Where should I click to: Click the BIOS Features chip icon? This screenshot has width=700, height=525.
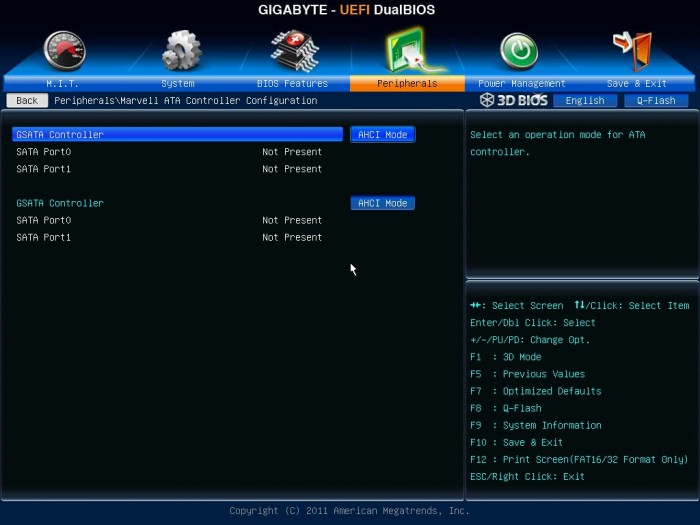coord(295,50)
